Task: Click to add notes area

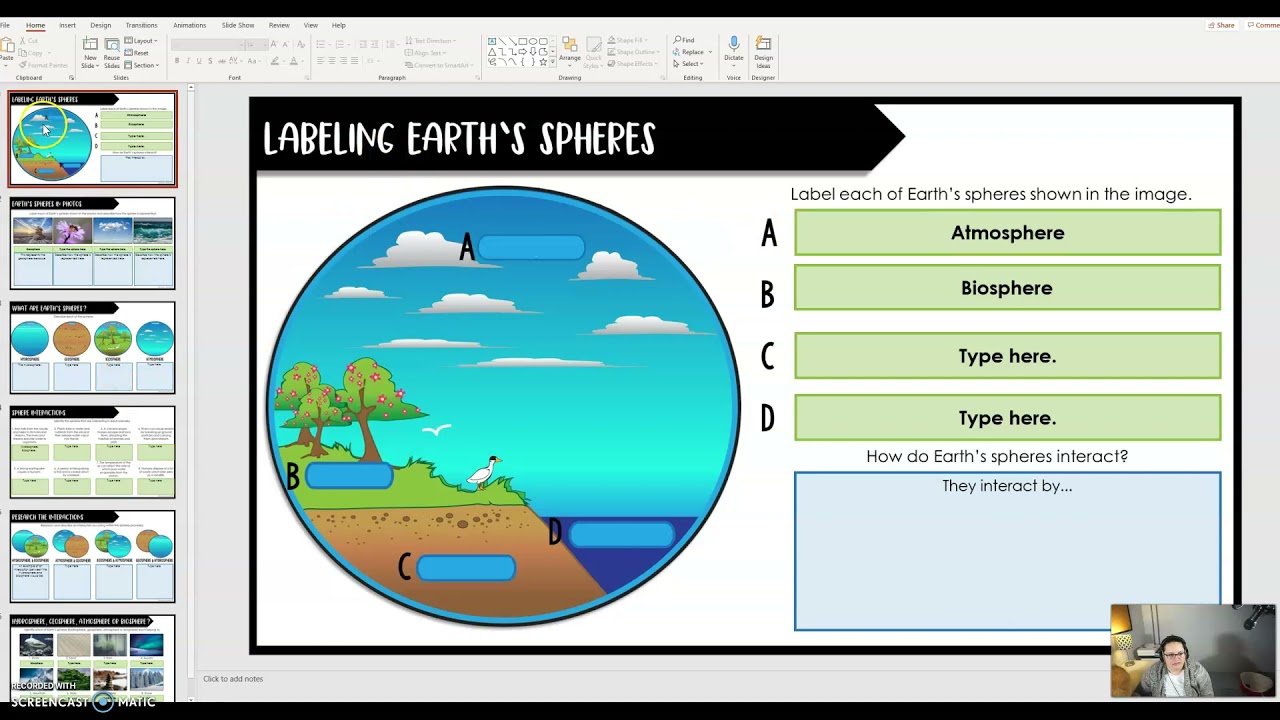Action: point(233,679)
